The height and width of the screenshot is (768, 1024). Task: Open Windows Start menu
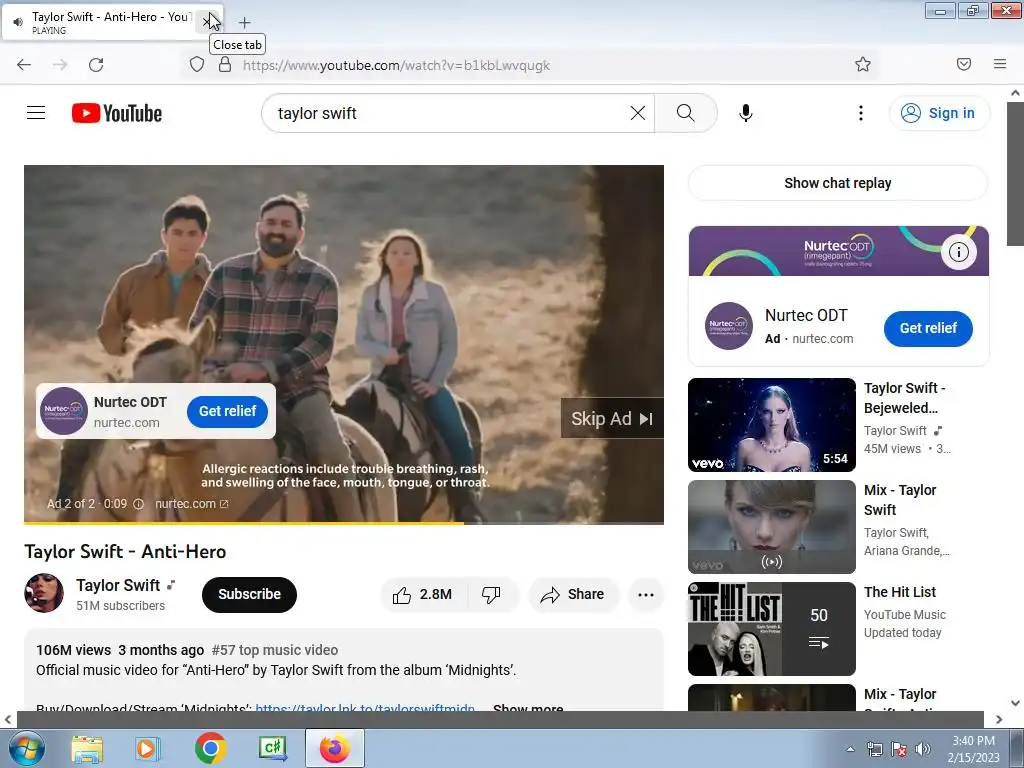[26, 748]
